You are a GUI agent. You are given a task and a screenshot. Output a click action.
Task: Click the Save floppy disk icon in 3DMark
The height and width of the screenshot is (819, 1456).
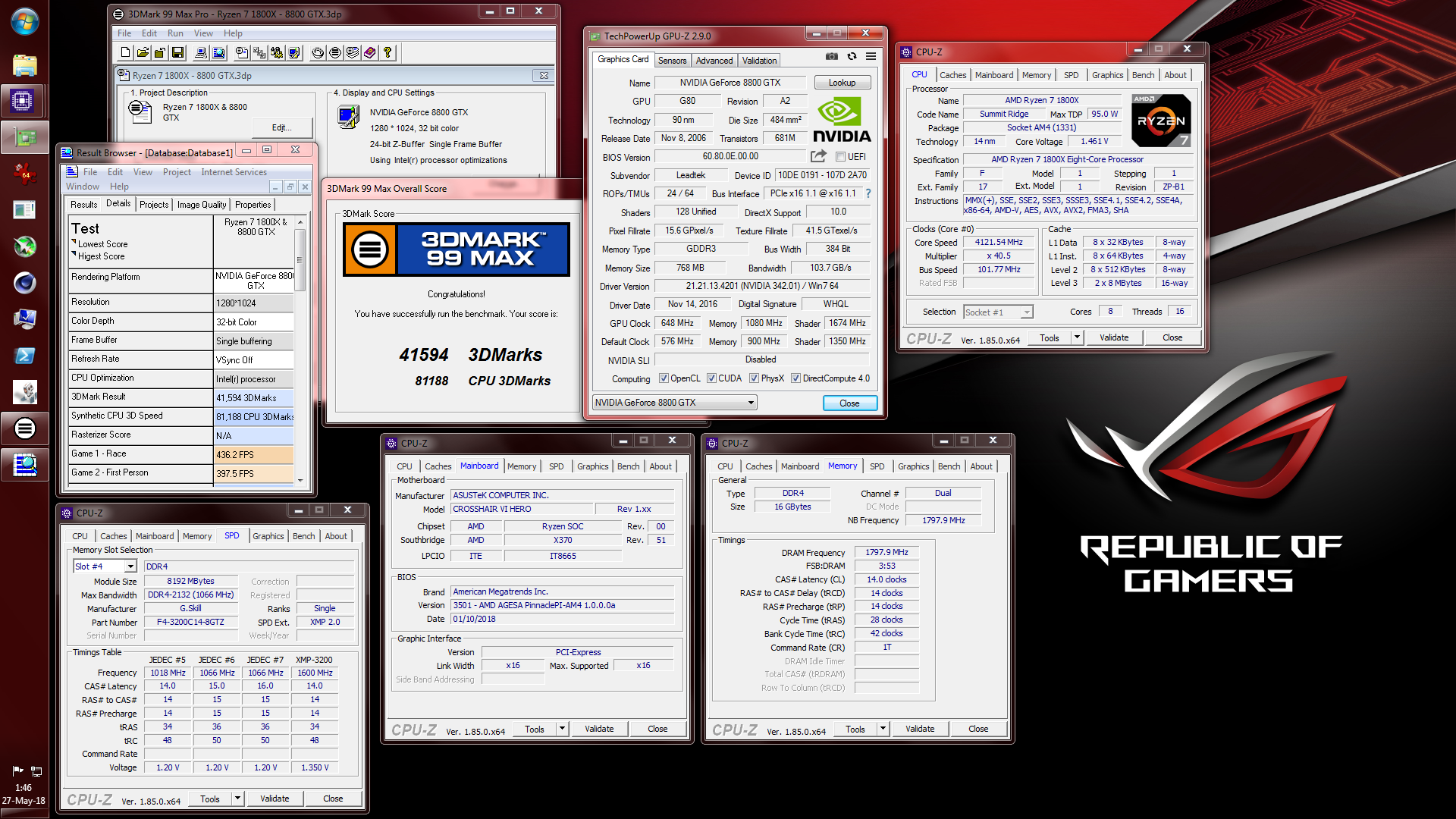point(177,52)
